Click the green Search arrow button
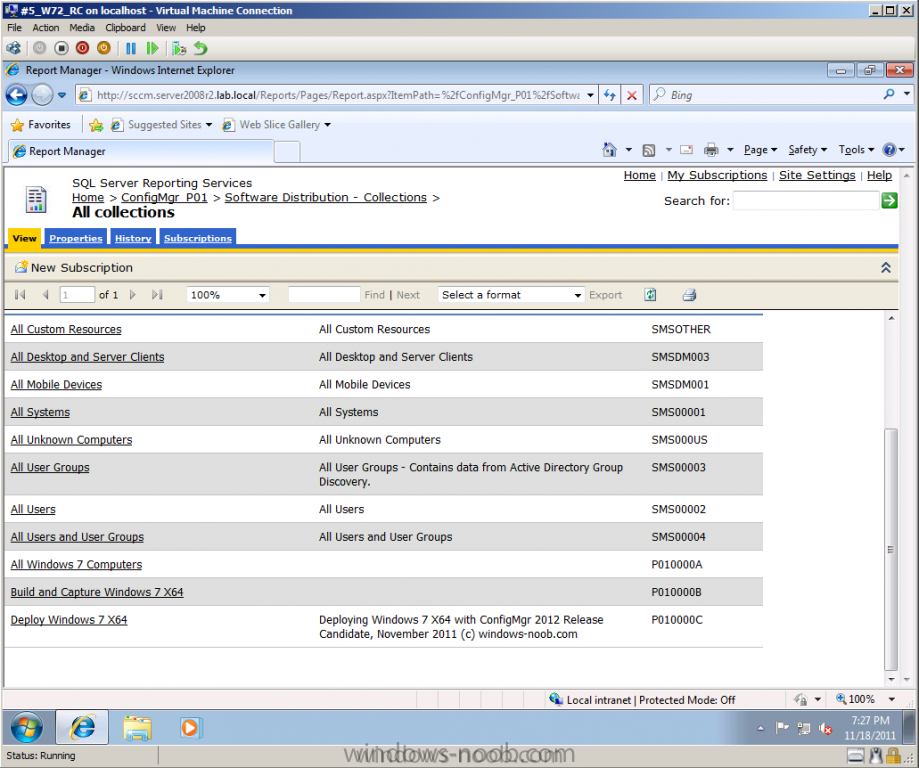Viewport: 919px width, 768px height. click(x=889, y=201)
